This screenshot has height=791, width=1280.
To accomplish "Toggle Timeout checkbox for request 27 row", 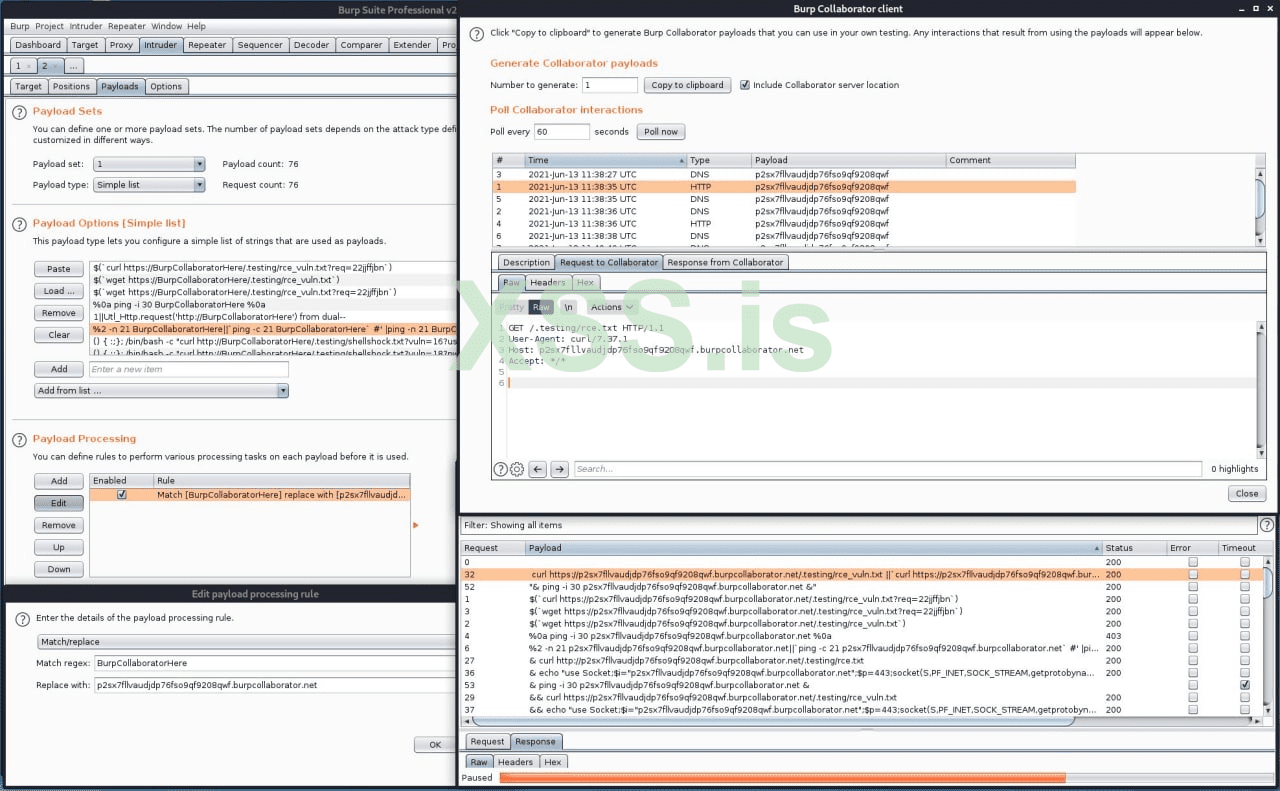I will pyautogui.click(x=1245, y=661).
